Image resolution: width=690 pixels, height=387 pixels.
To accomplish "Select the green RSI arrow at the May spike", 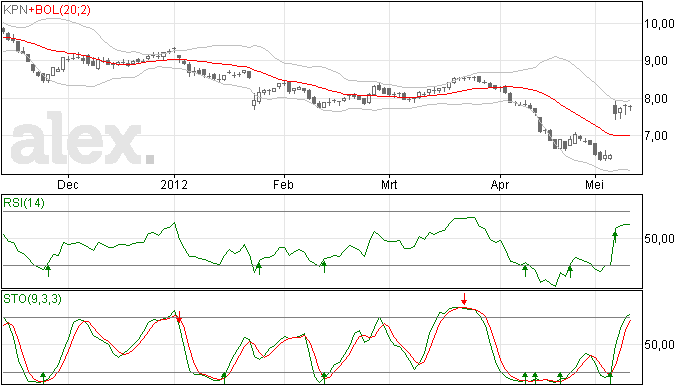I will (615, 237).
